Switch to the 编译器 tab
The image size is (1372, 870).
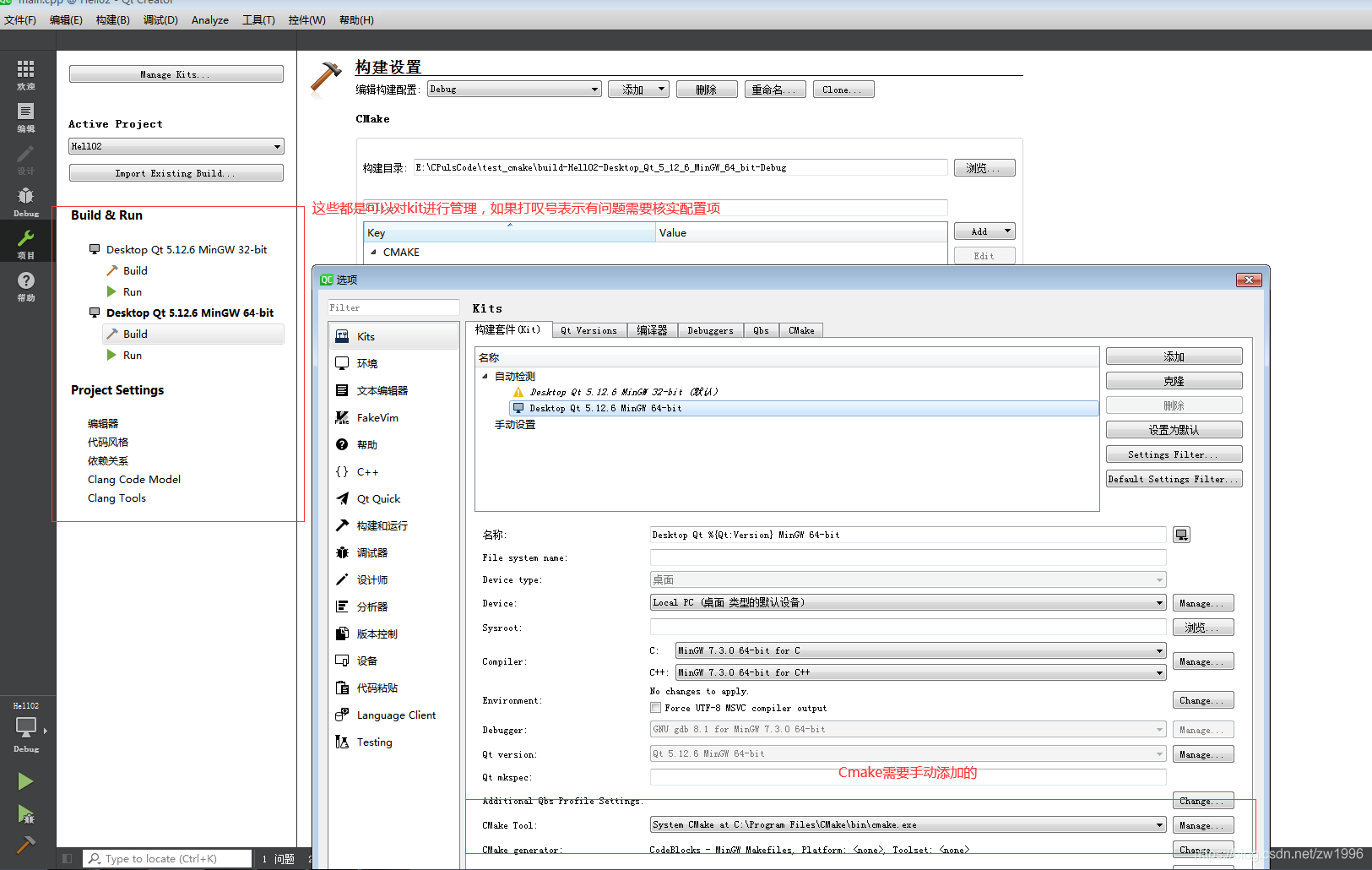click(652, 330)
